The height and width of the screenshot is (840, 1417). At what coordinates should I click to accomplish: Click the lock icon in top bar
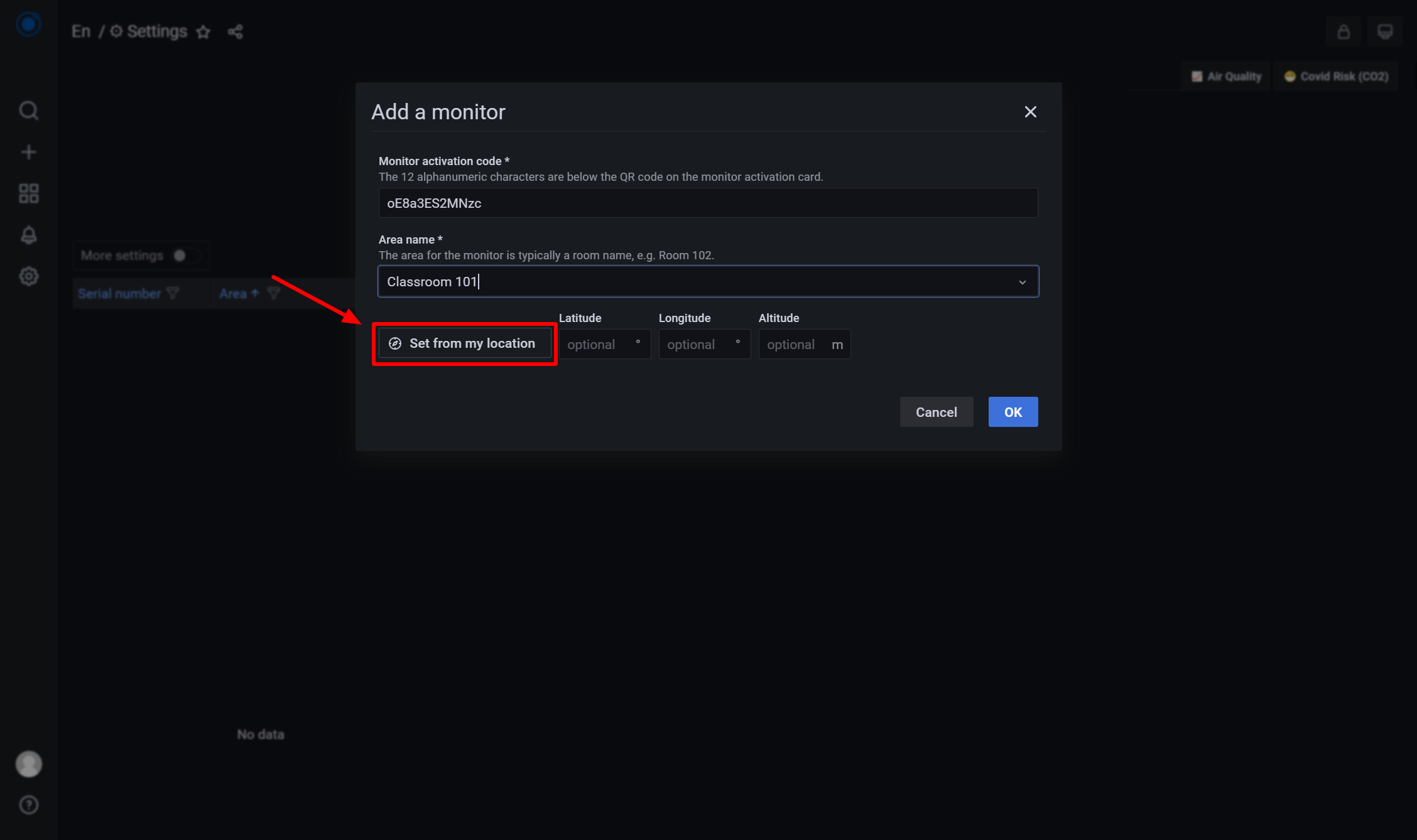(1344, 32)
